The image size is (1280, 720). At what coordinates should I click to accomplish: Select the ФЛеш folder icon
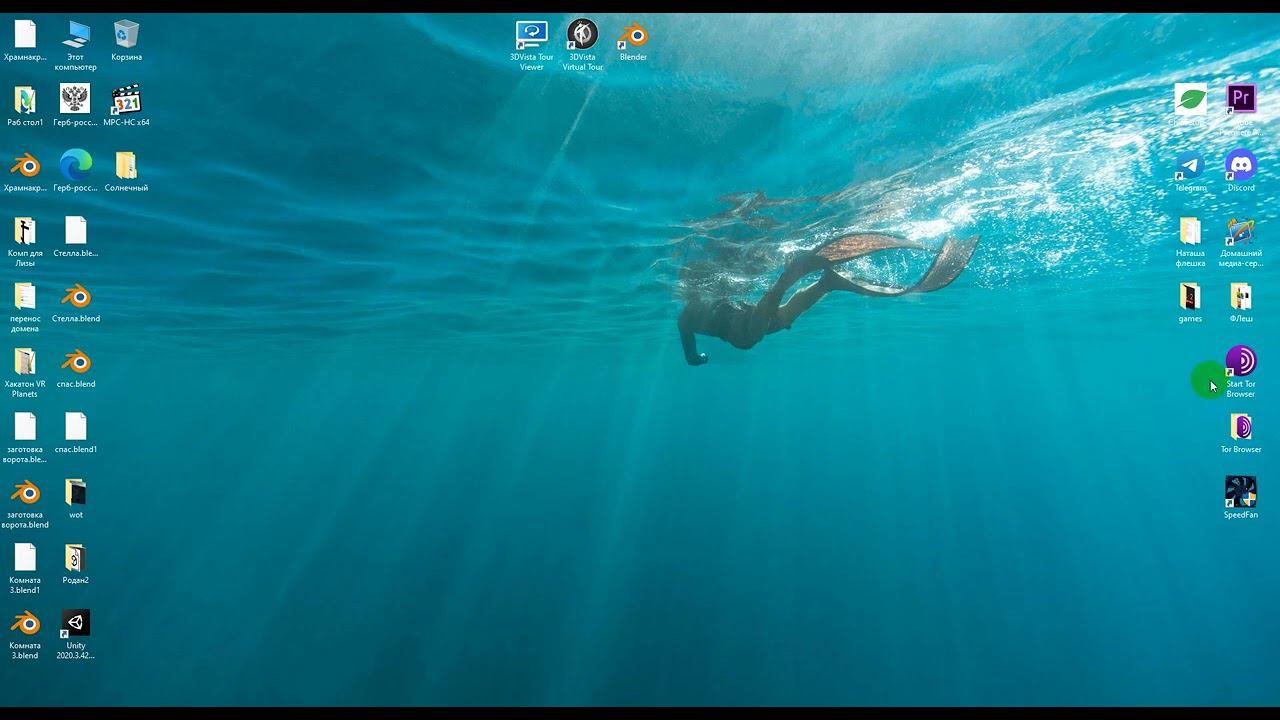click(1241, 296)
